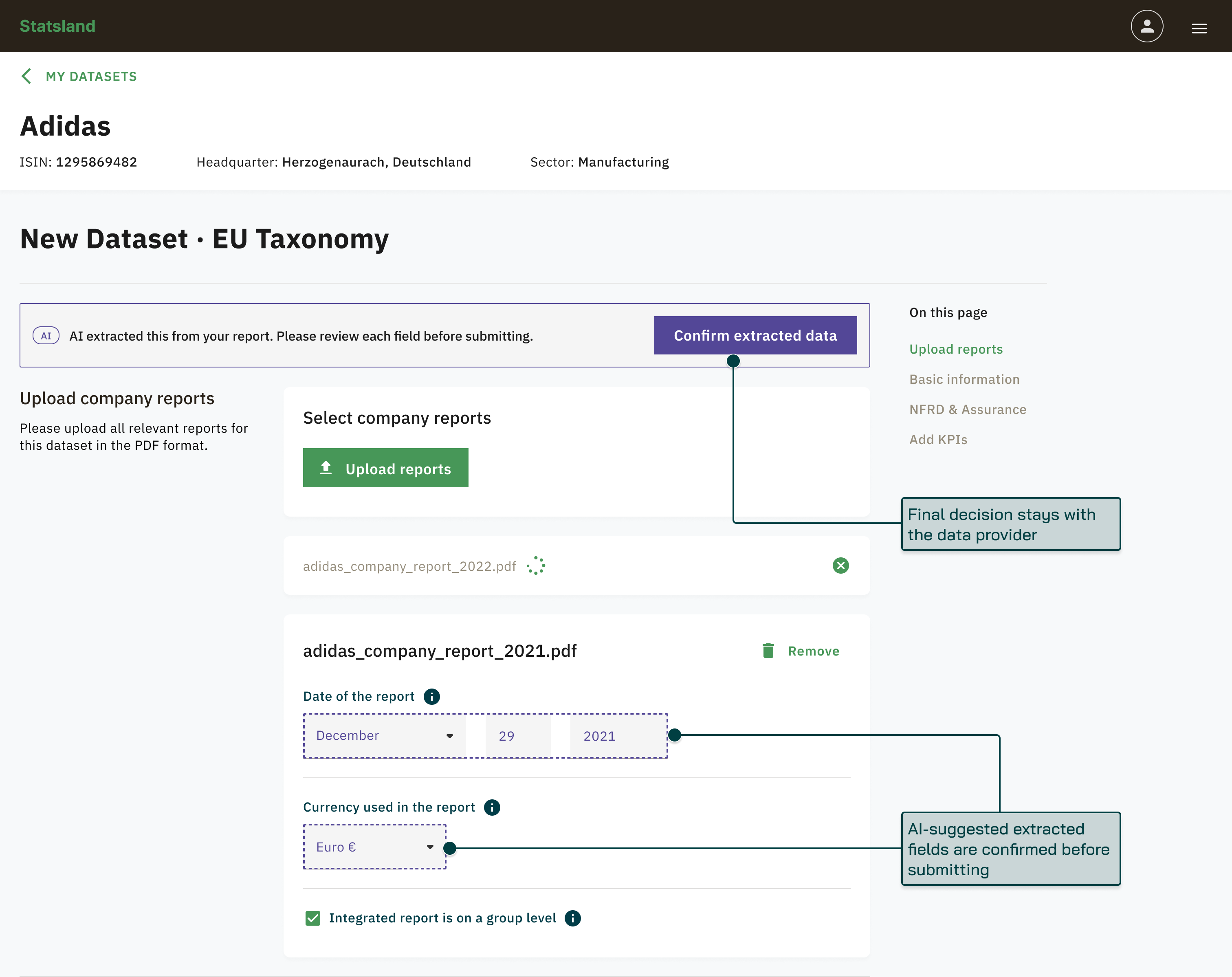Click the Adidas company title
The image size is (1232, 977).
point(65,126)
